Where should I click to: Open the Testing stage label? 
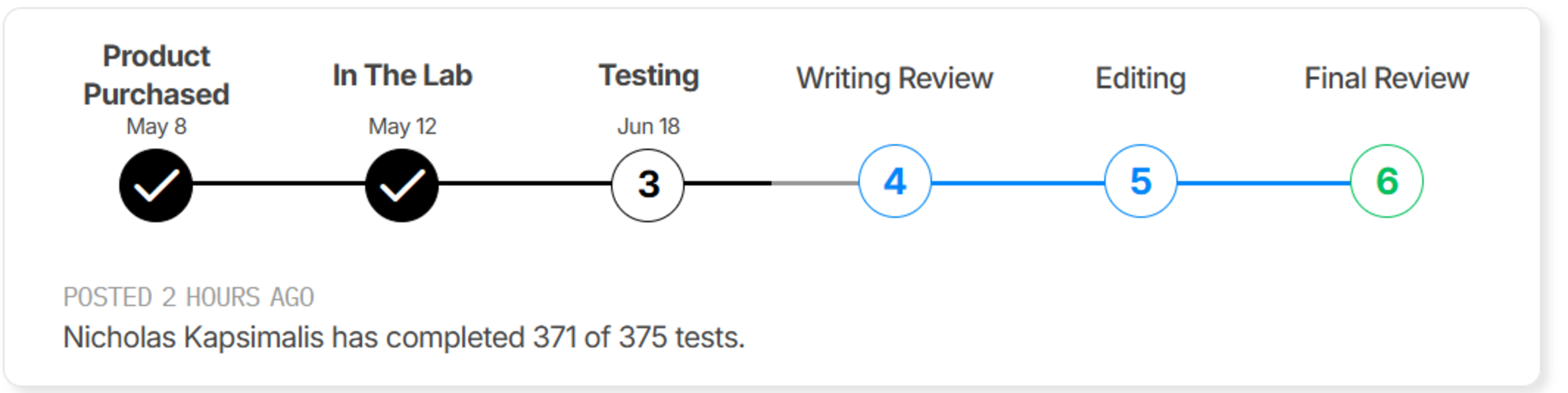coord(649,75)
